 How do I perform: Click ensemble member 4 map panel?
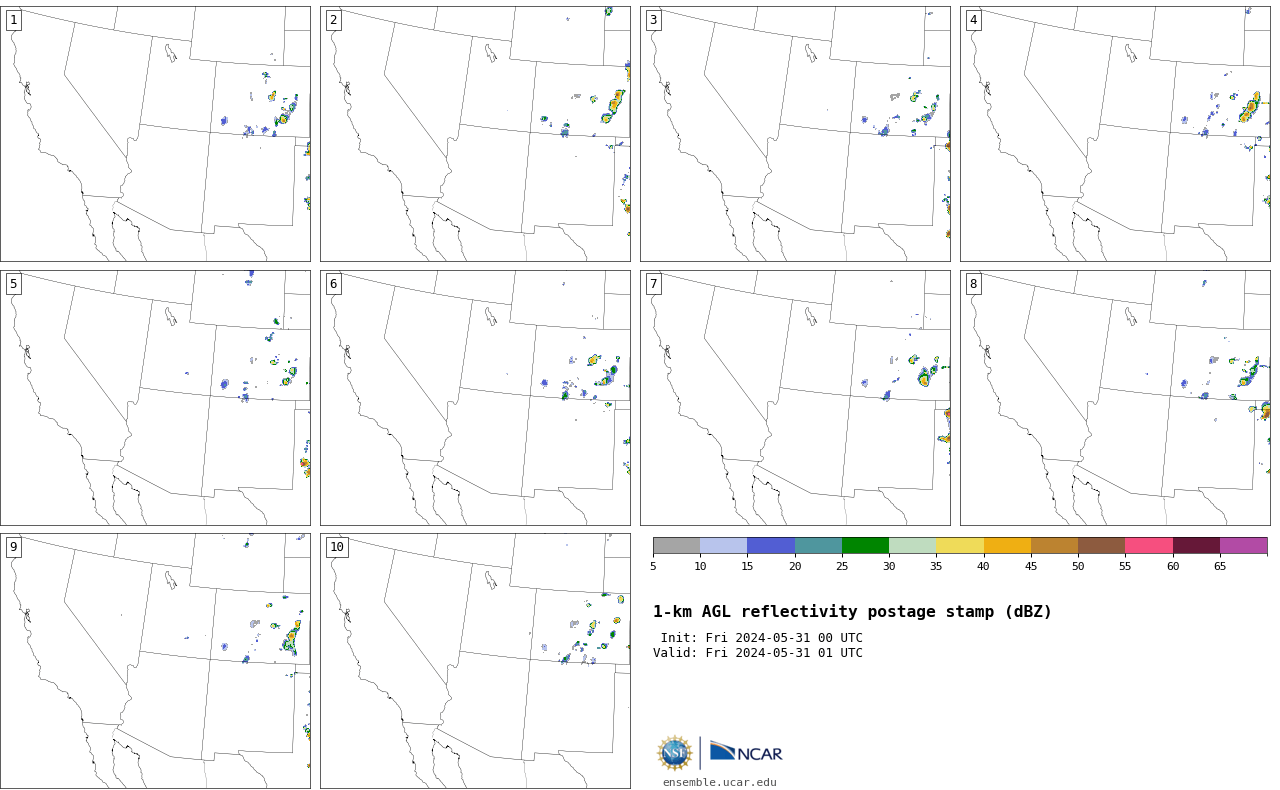(x=1115, y=134)
